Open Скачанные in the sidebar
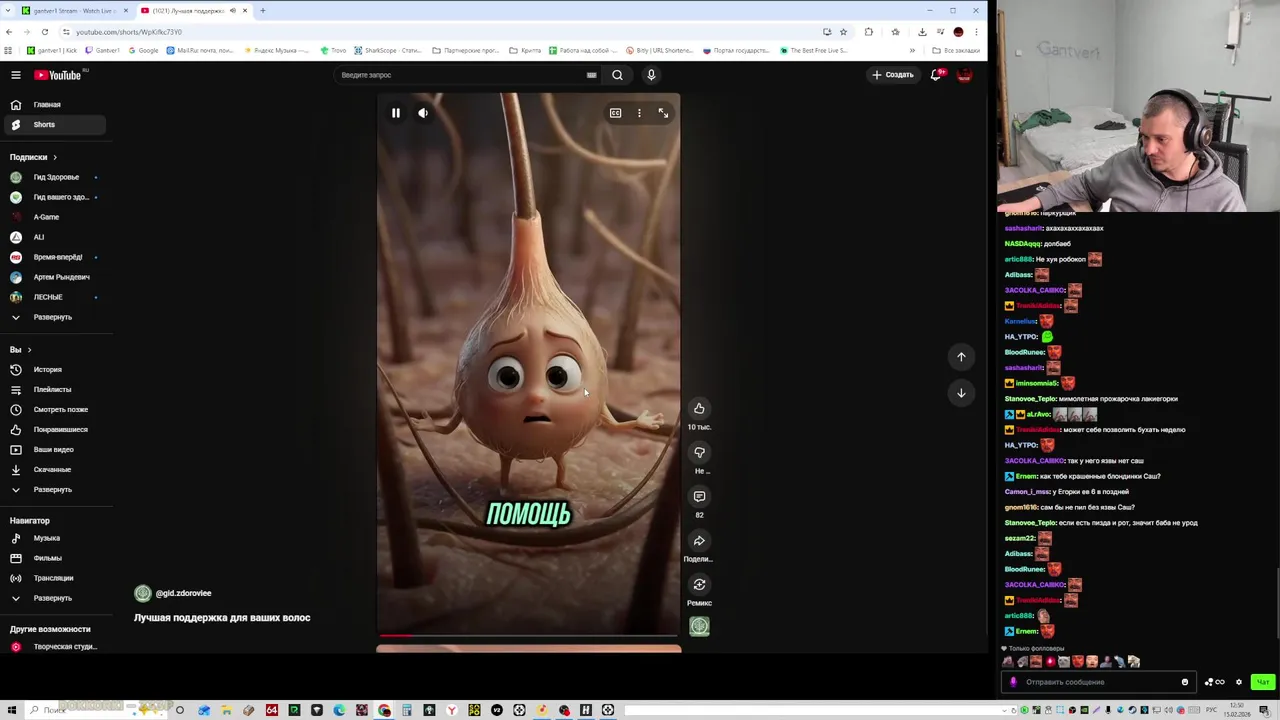This screenshot has width=1280, height=720. 55,470
